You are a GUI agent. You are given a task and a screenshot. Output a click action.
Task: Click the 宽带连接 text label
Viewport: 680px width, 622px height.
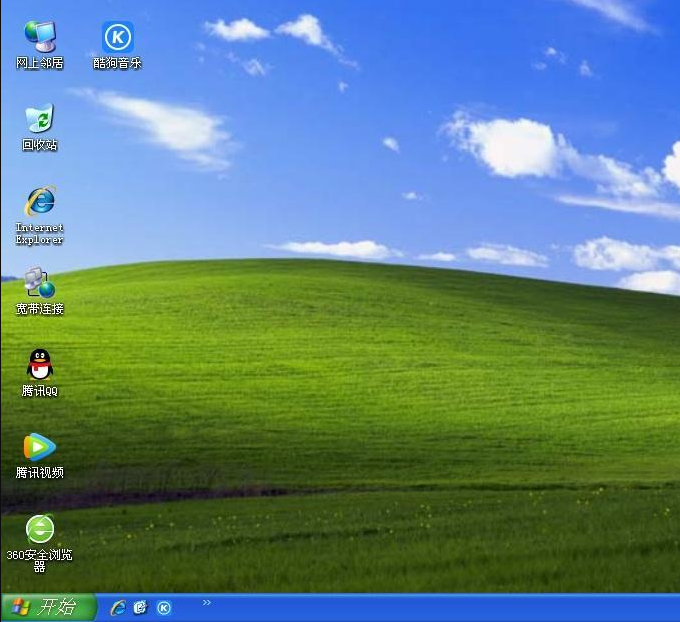[40, 309]
